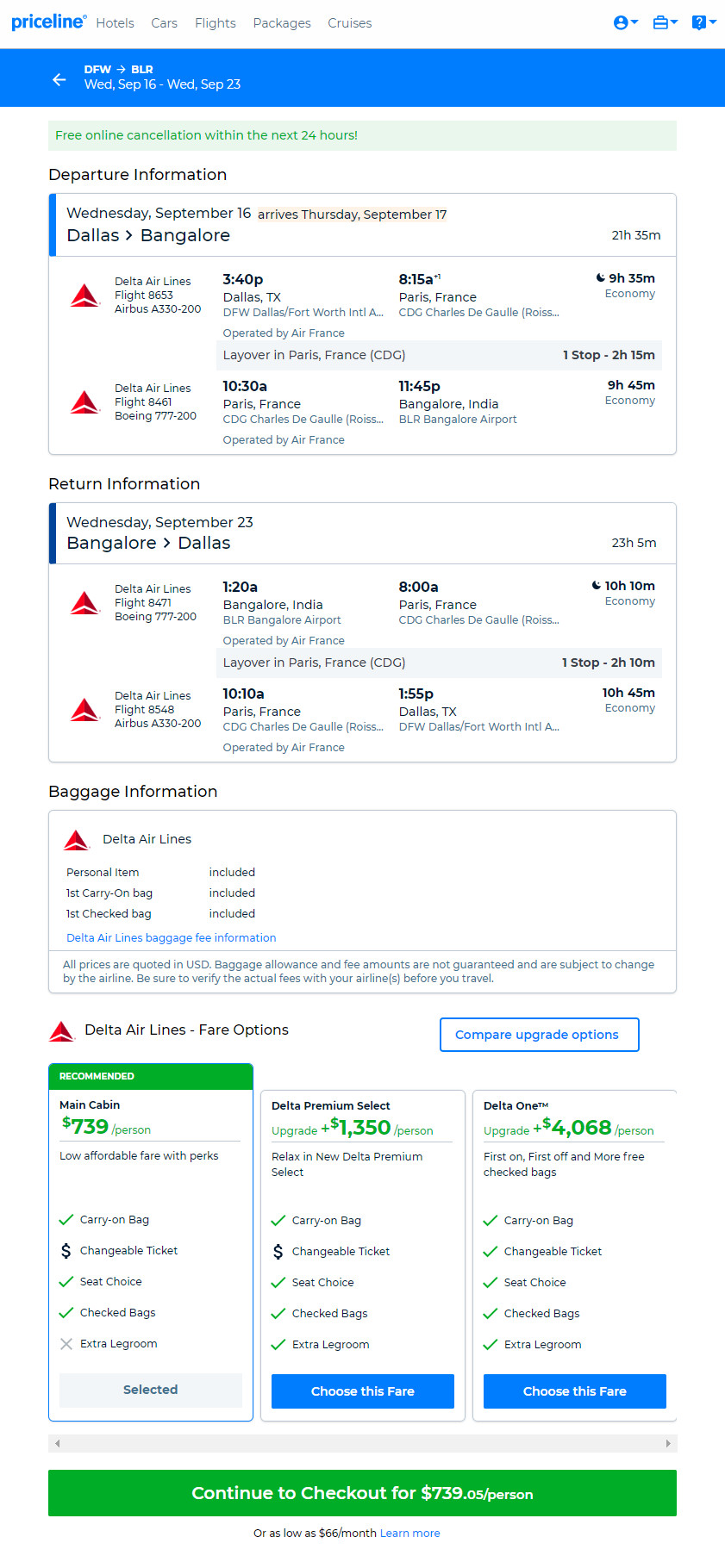This screenshot has height=1568, width=725.
Task: Click the +$1,350 upgrade price
Action: click(x=356, y=1127)
